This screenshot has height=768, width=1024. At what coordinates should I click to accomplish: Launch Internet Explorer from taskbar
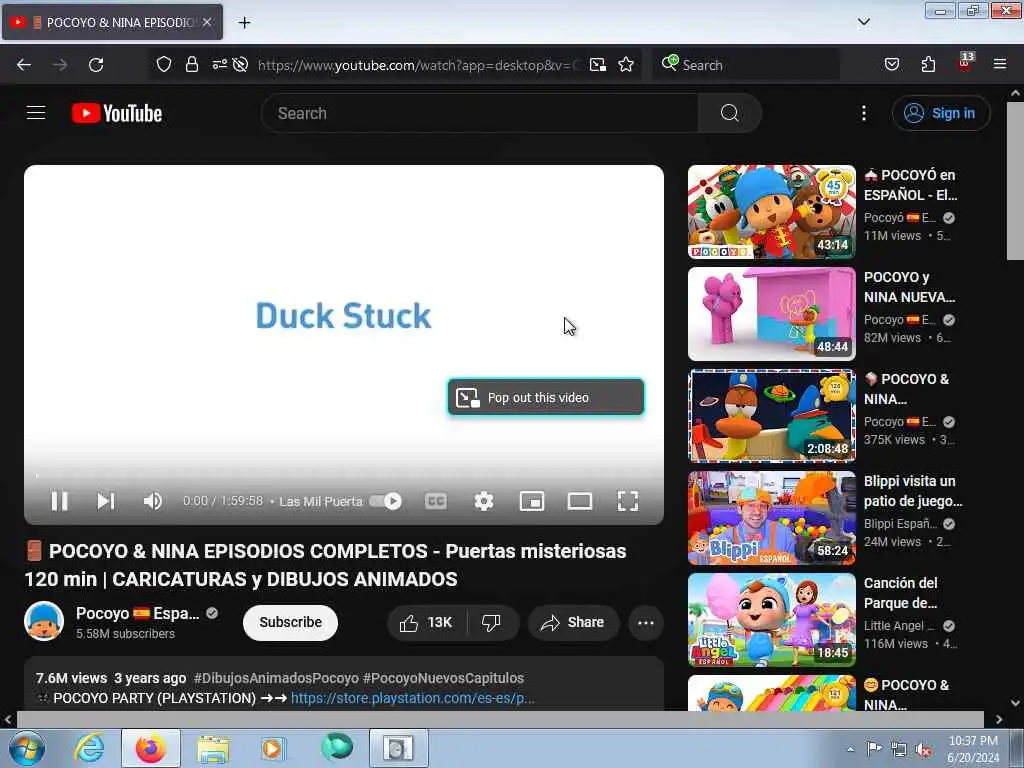click(x=89, y=748)
